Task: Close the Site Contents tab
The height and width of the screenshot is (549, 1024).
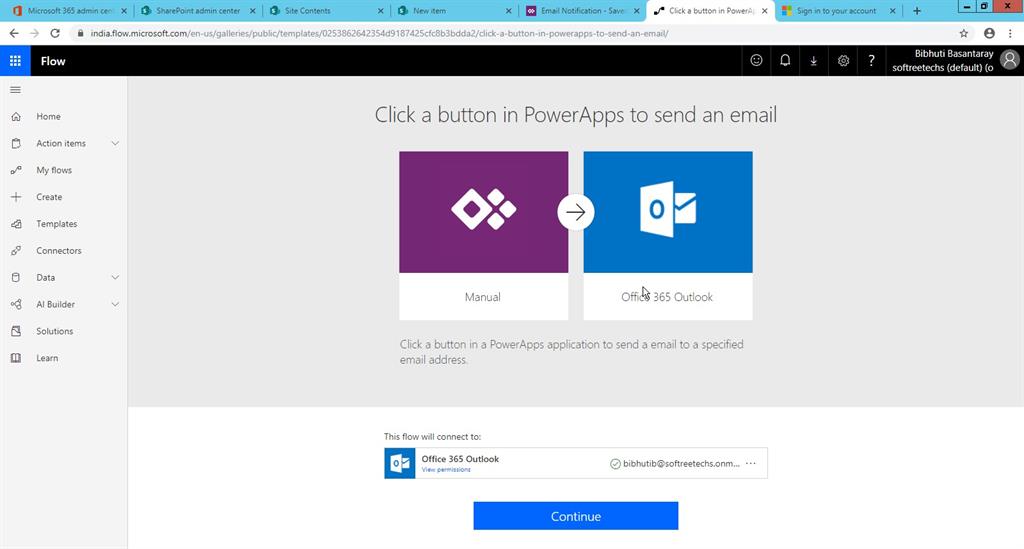Action: click(381, 11)
